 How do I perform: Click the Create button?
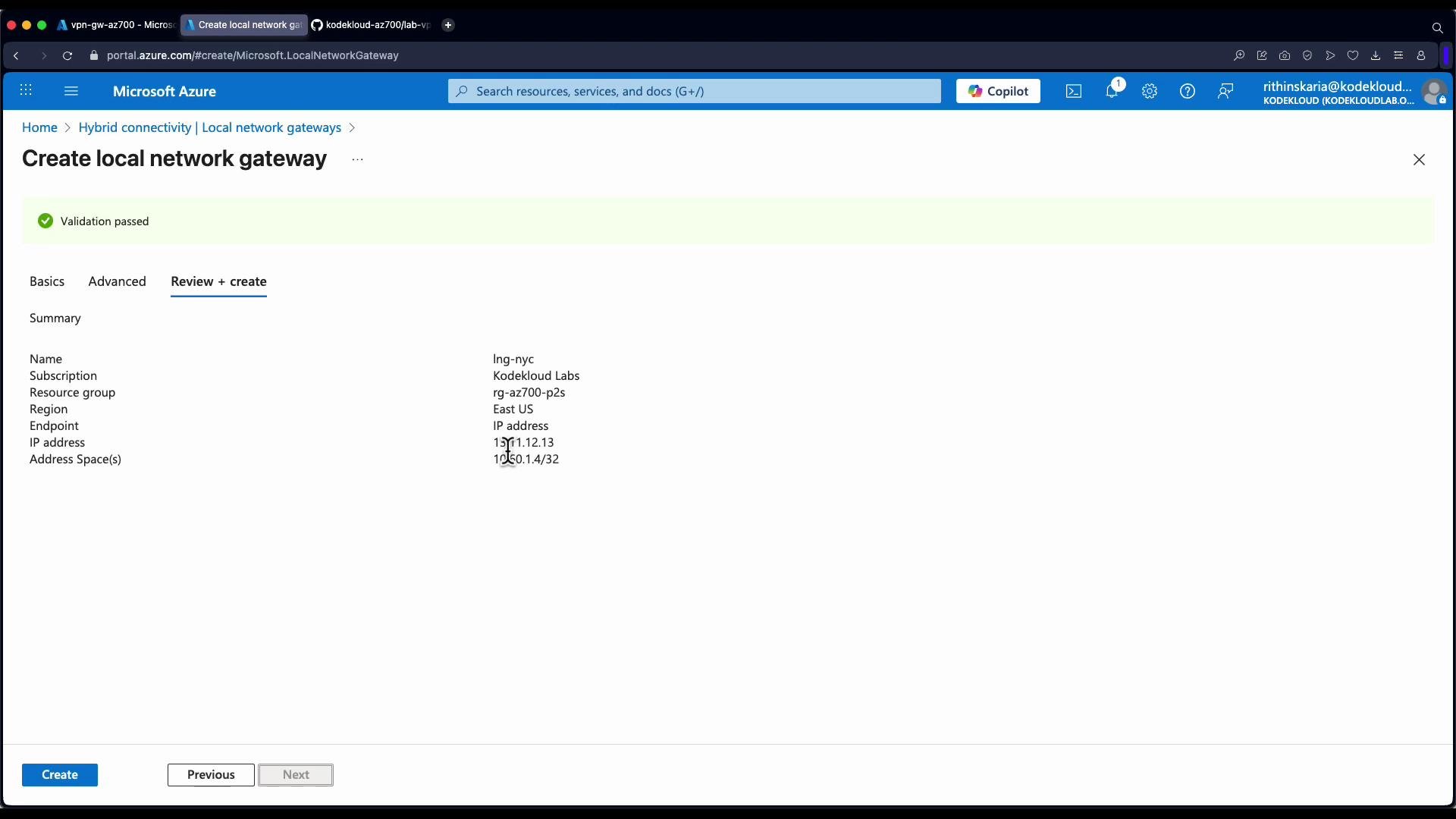(60, 775)
